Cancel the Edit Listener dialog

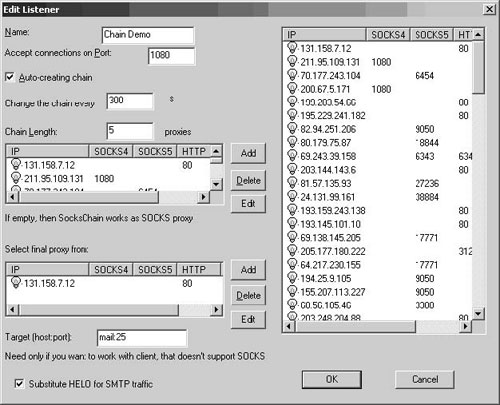click(425, 379)
